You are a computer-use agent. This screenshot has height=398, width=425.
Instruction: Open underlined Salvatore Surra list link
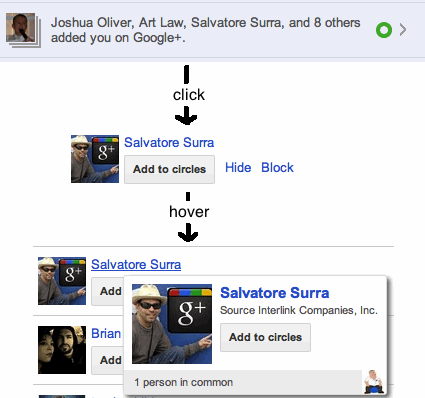pos(136,264)
